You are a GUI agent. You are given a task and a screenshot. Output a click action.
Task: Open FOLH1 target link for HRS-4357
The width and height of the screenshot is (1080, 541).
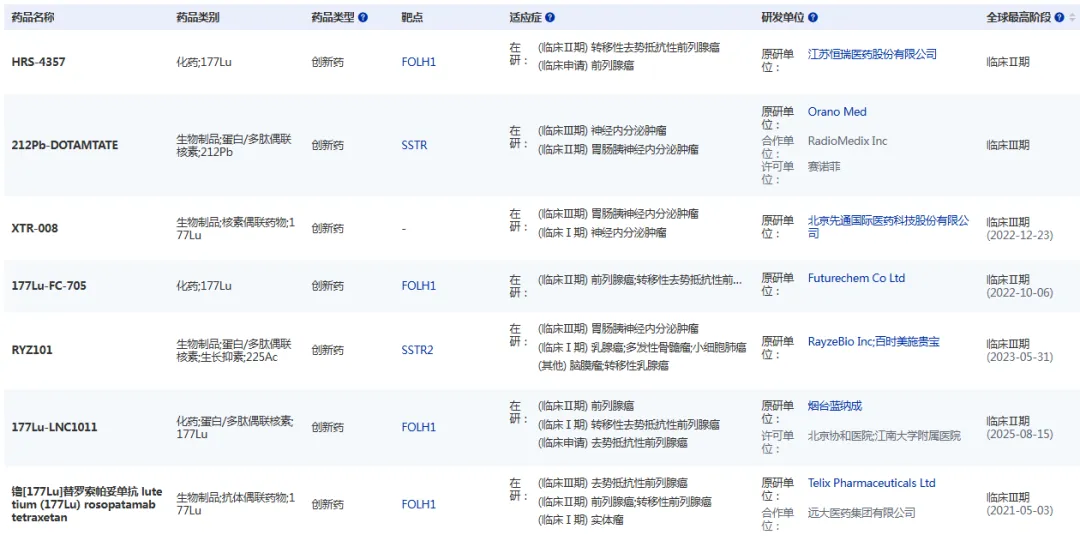point(418,62)
